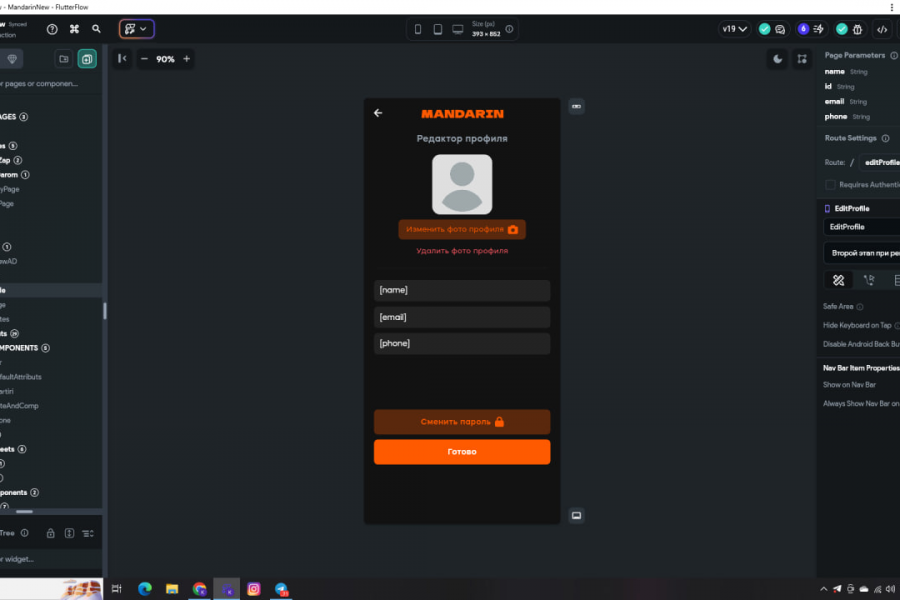Edit the editProfile route field

880,162
